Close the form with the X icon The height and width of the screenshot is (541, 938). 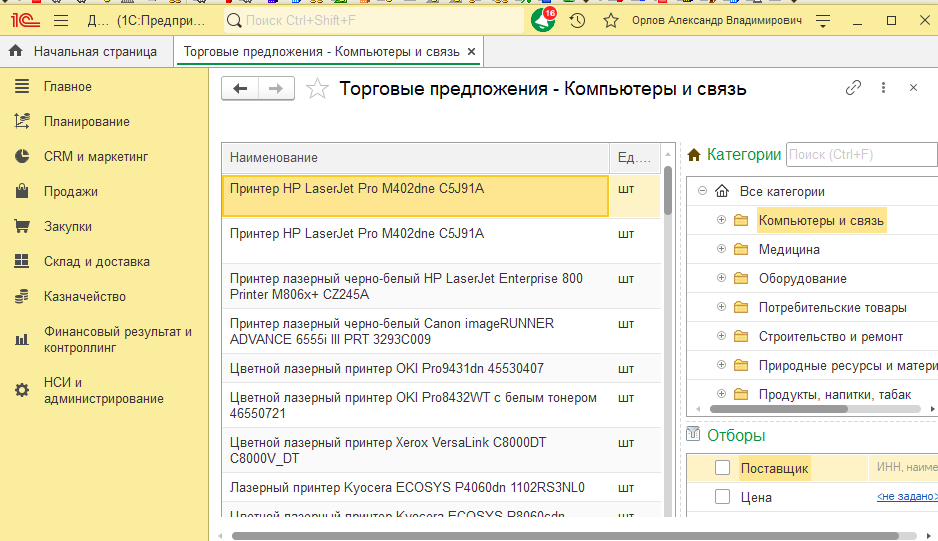(913, 88)
